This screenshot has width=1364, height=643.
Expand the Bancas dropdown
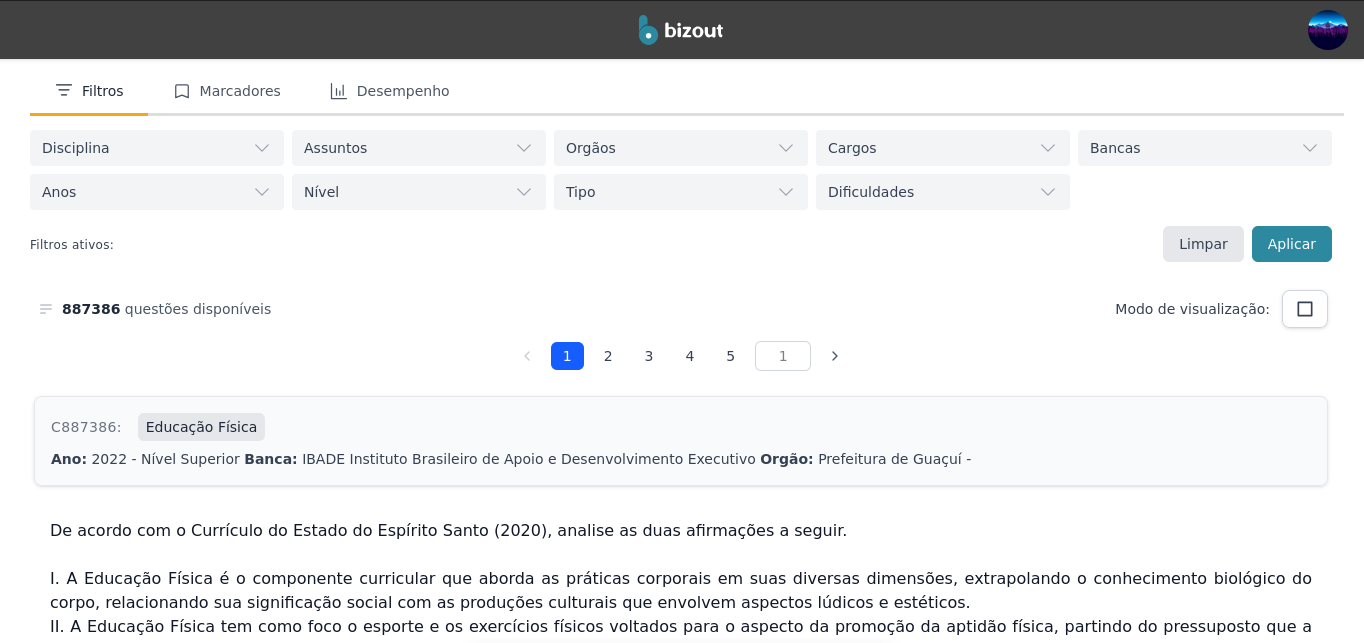click(1204, 148)
